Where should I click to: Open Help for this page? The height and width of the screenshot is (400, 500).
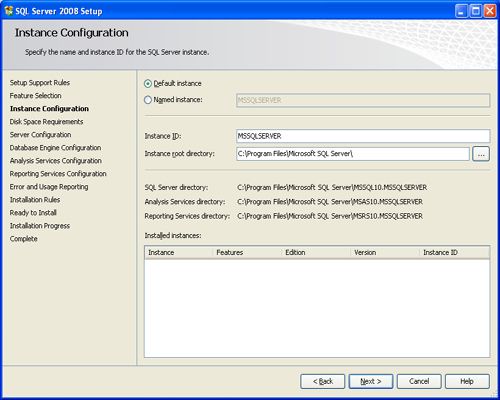click(467, 381)
